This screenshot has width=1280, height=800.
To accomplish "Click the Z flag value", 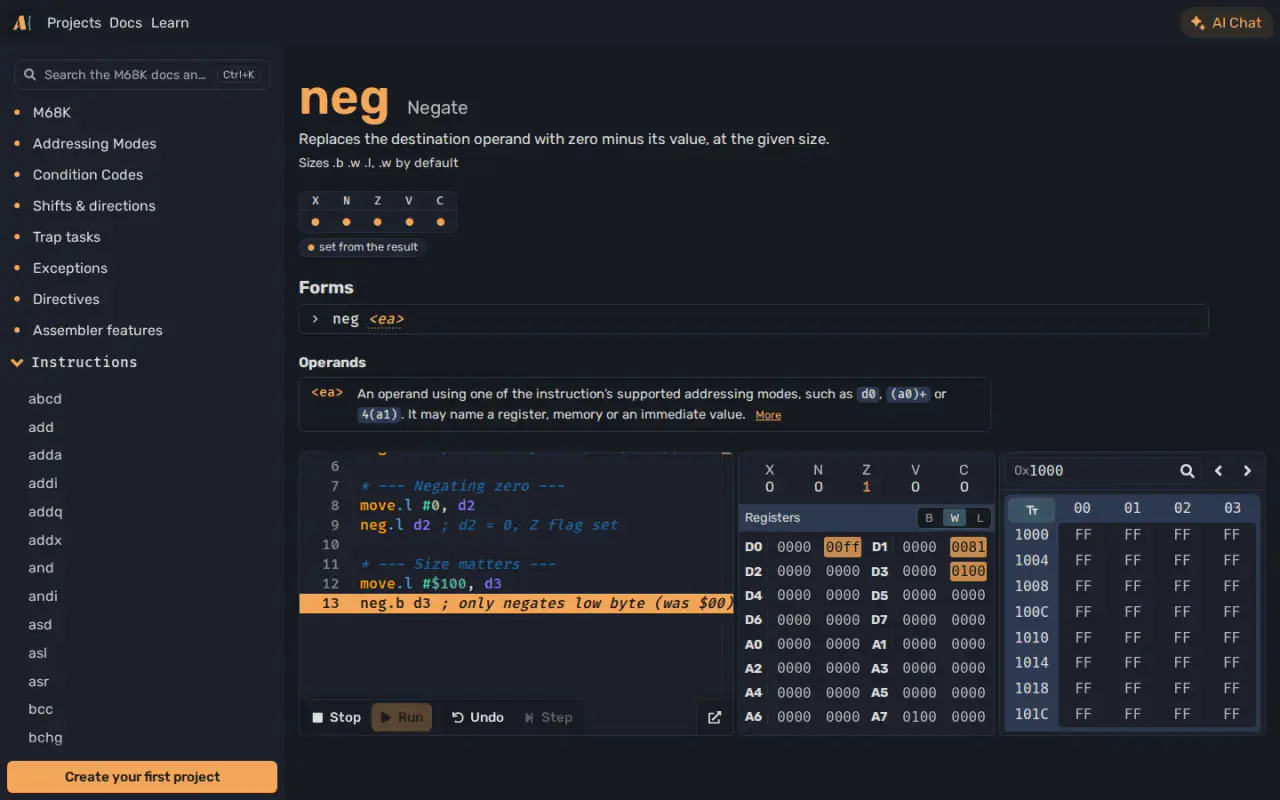I will 866,487.
